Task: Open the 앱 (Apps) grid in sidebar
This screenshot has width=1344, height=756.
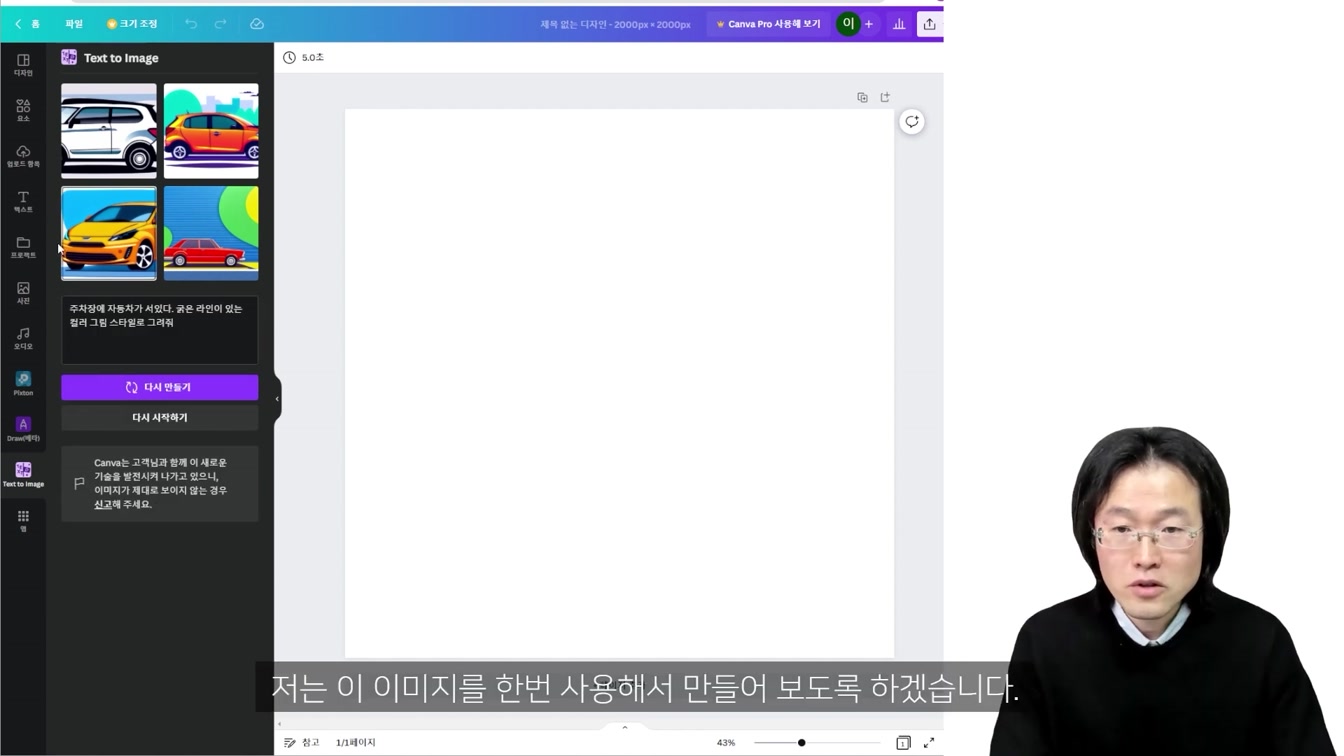Action: [23, 520]
